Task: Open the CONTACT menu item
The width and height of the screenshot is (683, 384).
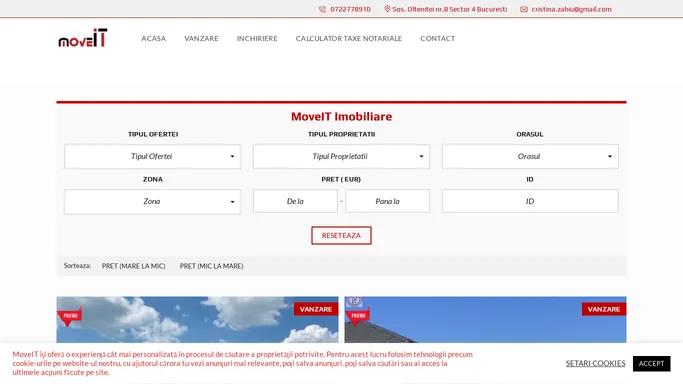Action: point(438,38)
